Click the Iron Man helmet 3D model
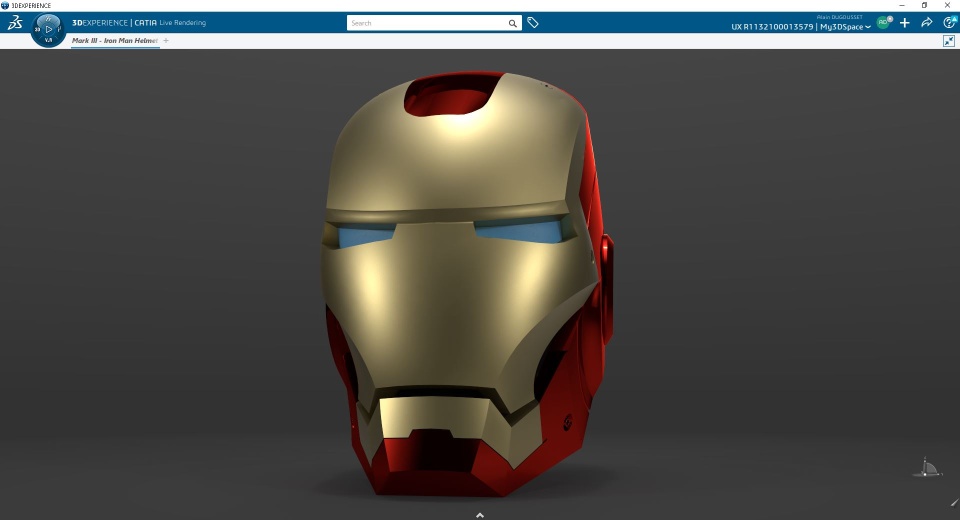Screen dimensions: 960x520 [x=467, y=283]
